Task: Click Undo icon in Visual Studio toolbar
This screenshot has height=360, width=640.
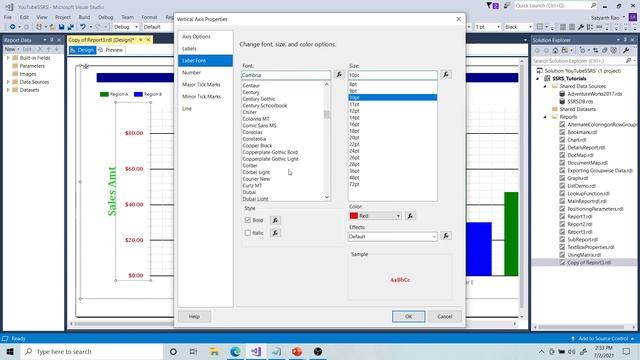Action: click(83, 27)
